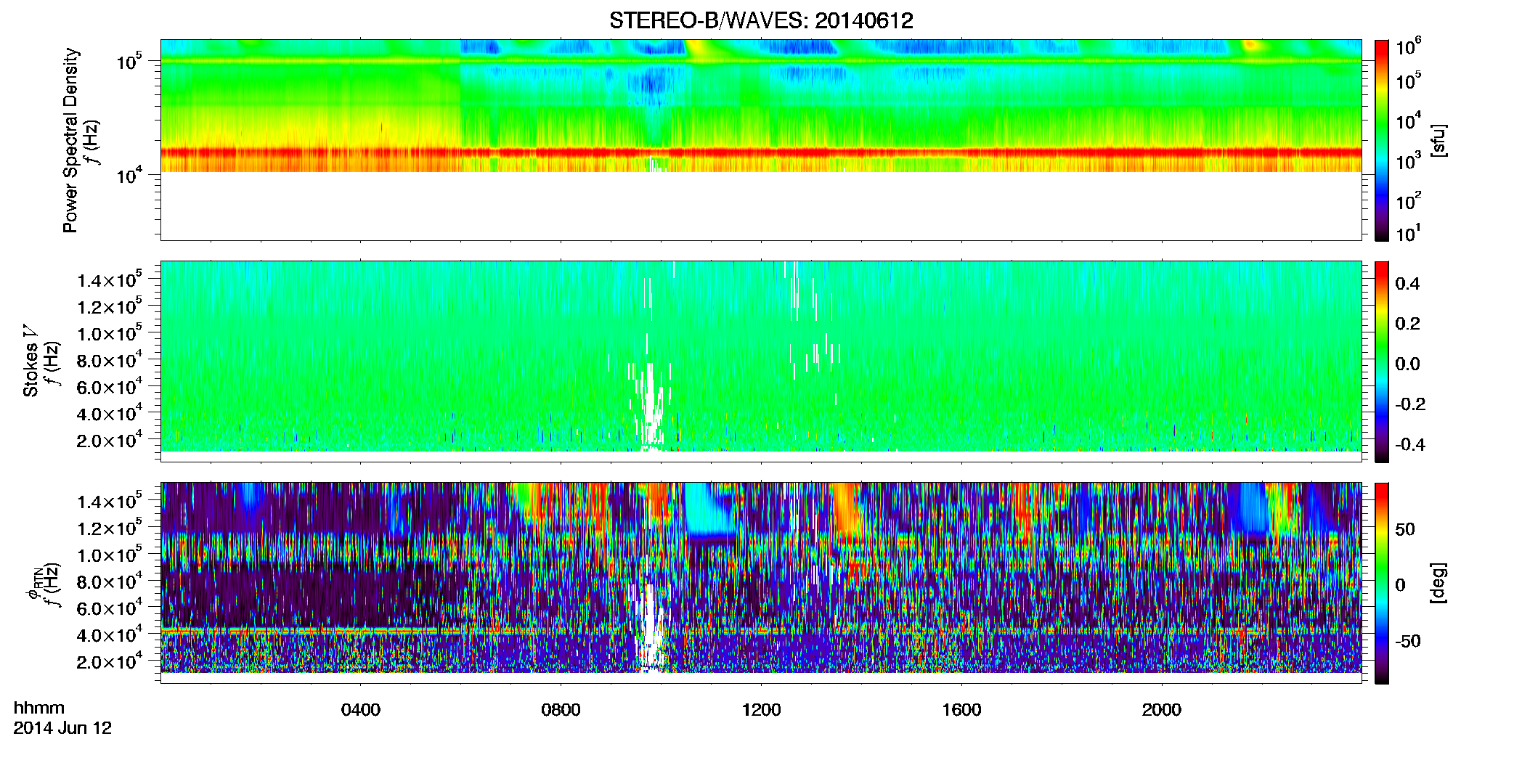The image size is (1522, 784).
Task: Click the plot title STEREO-B/WAVES: 20140612
Action: coord(761,21)
